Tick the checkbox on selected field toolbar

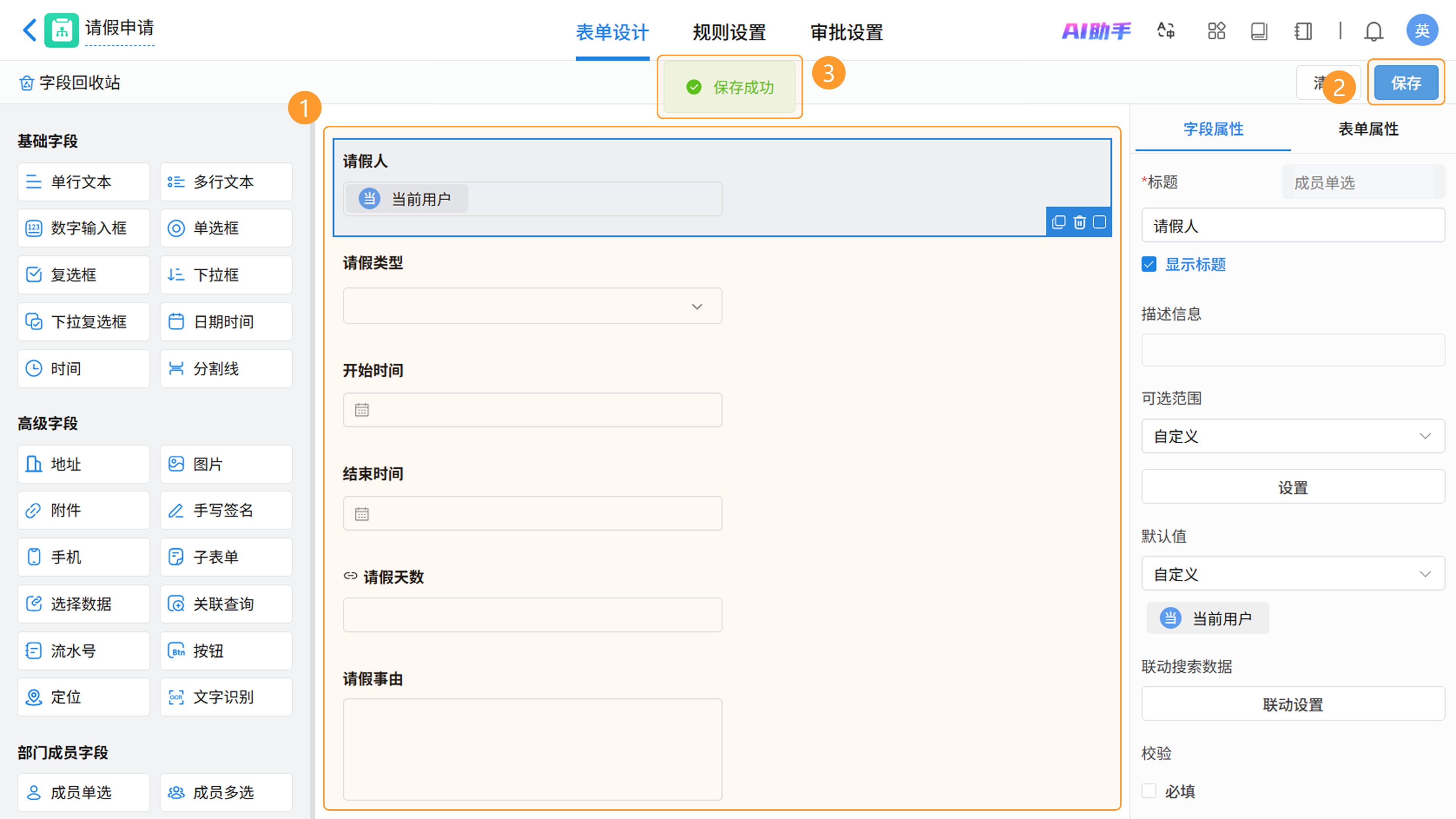[1099, 222]
